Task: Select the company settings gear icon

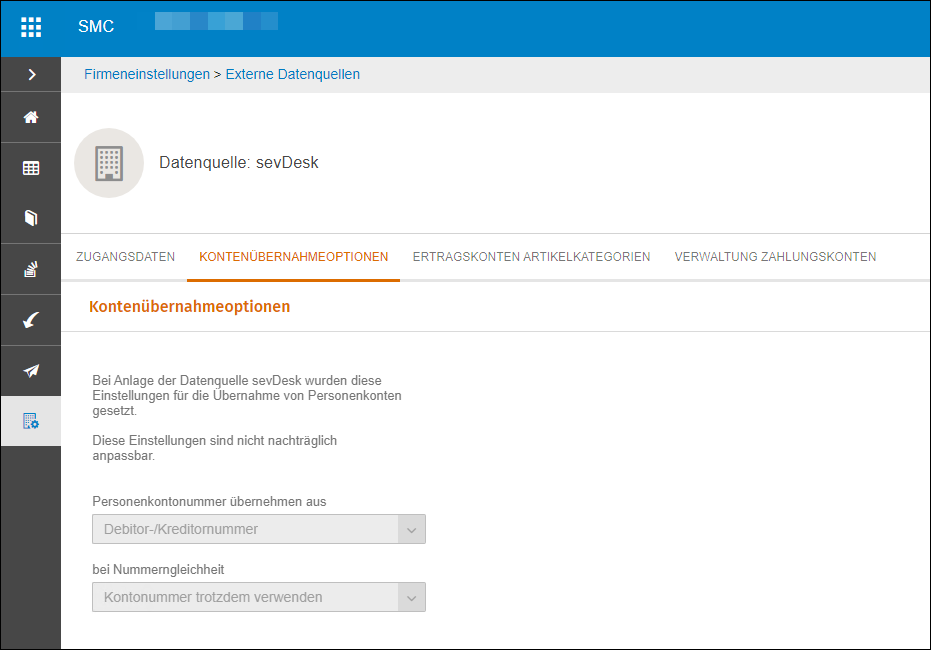Action: (x=31, y=421)
